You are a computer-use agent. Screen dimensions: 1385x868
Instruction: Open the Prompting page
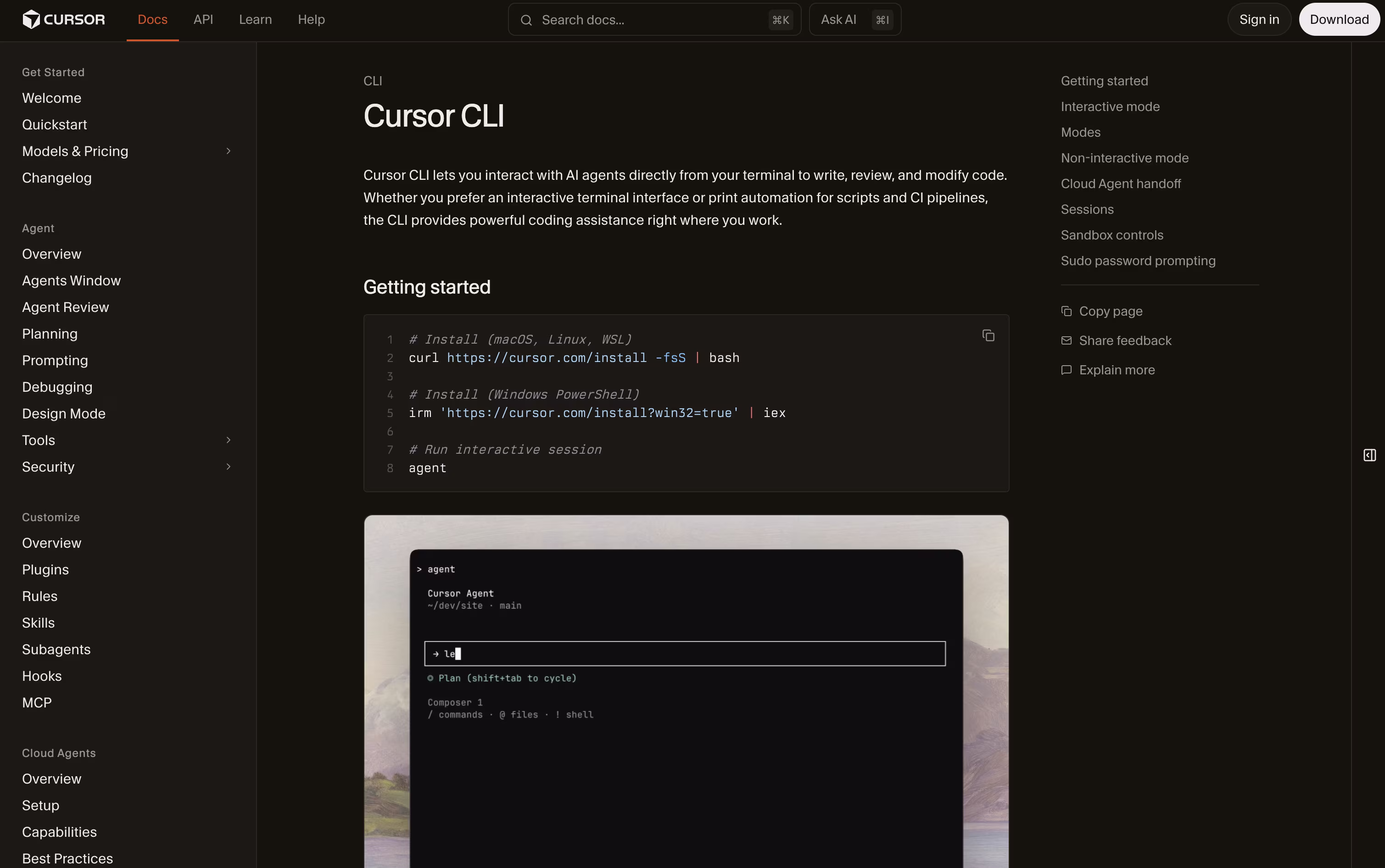click(x=55, y=361)
